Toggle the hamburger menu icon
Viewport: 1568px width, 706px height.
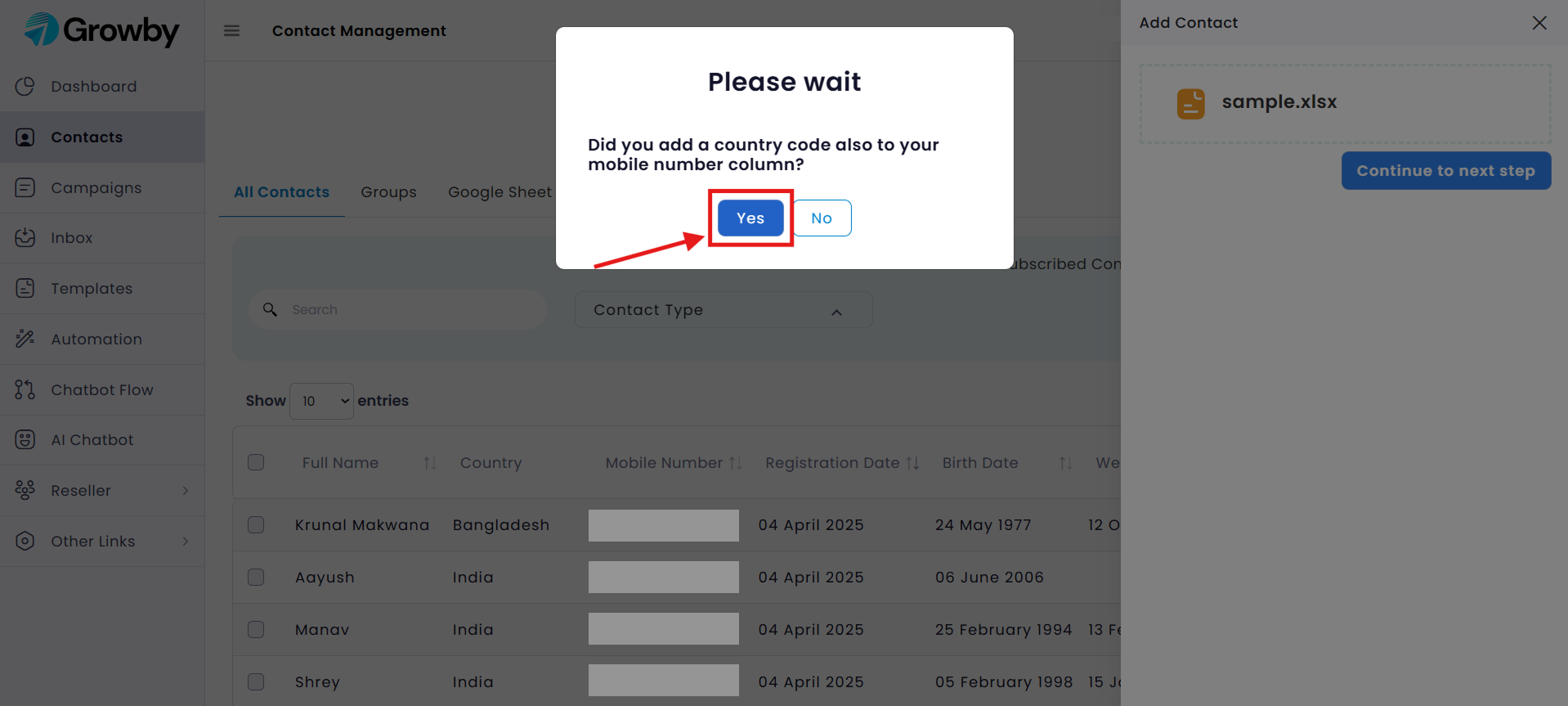click(x=232, y=30)
